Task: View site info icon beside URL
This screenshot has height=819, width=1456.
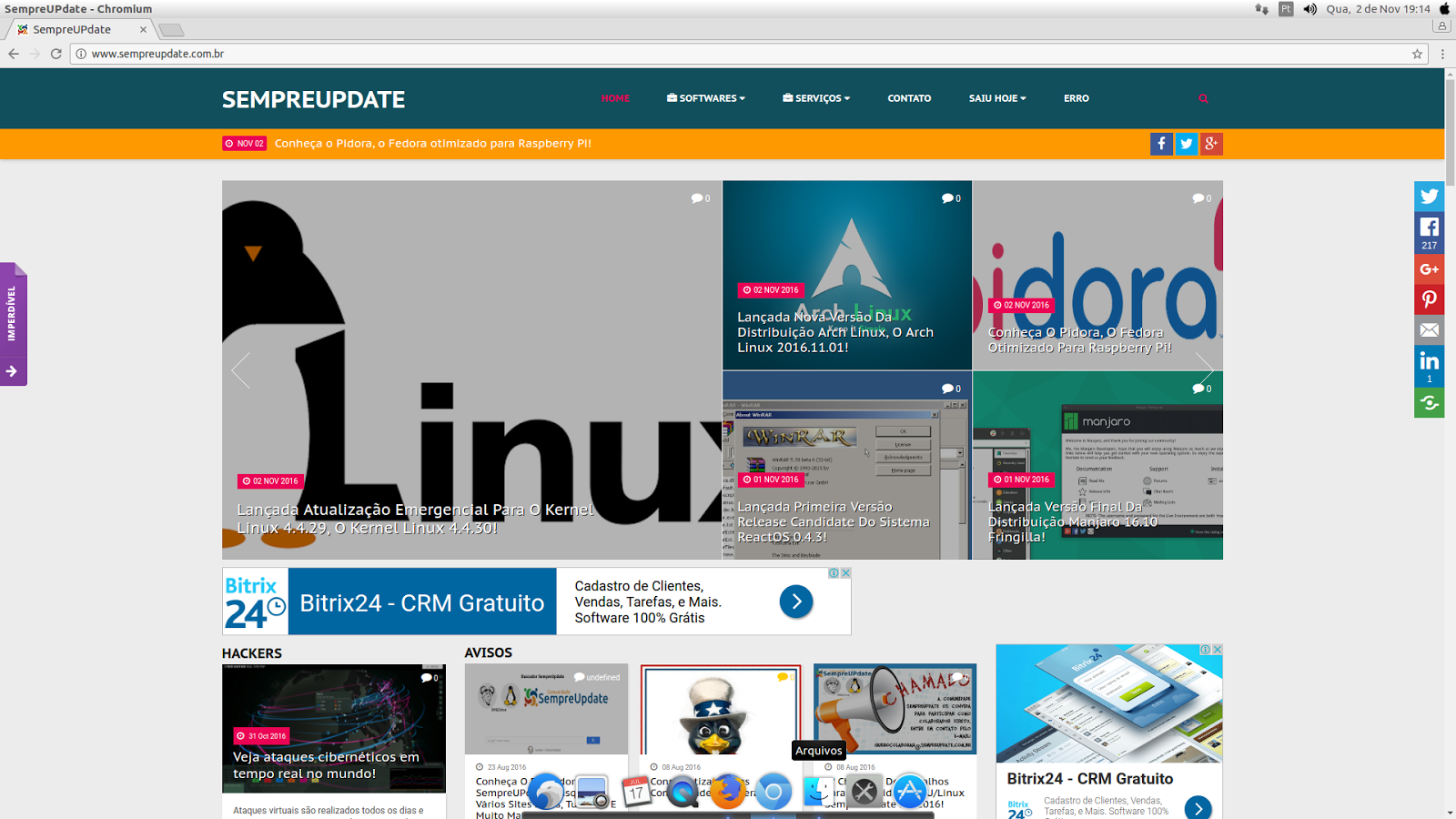Action: 81,54
